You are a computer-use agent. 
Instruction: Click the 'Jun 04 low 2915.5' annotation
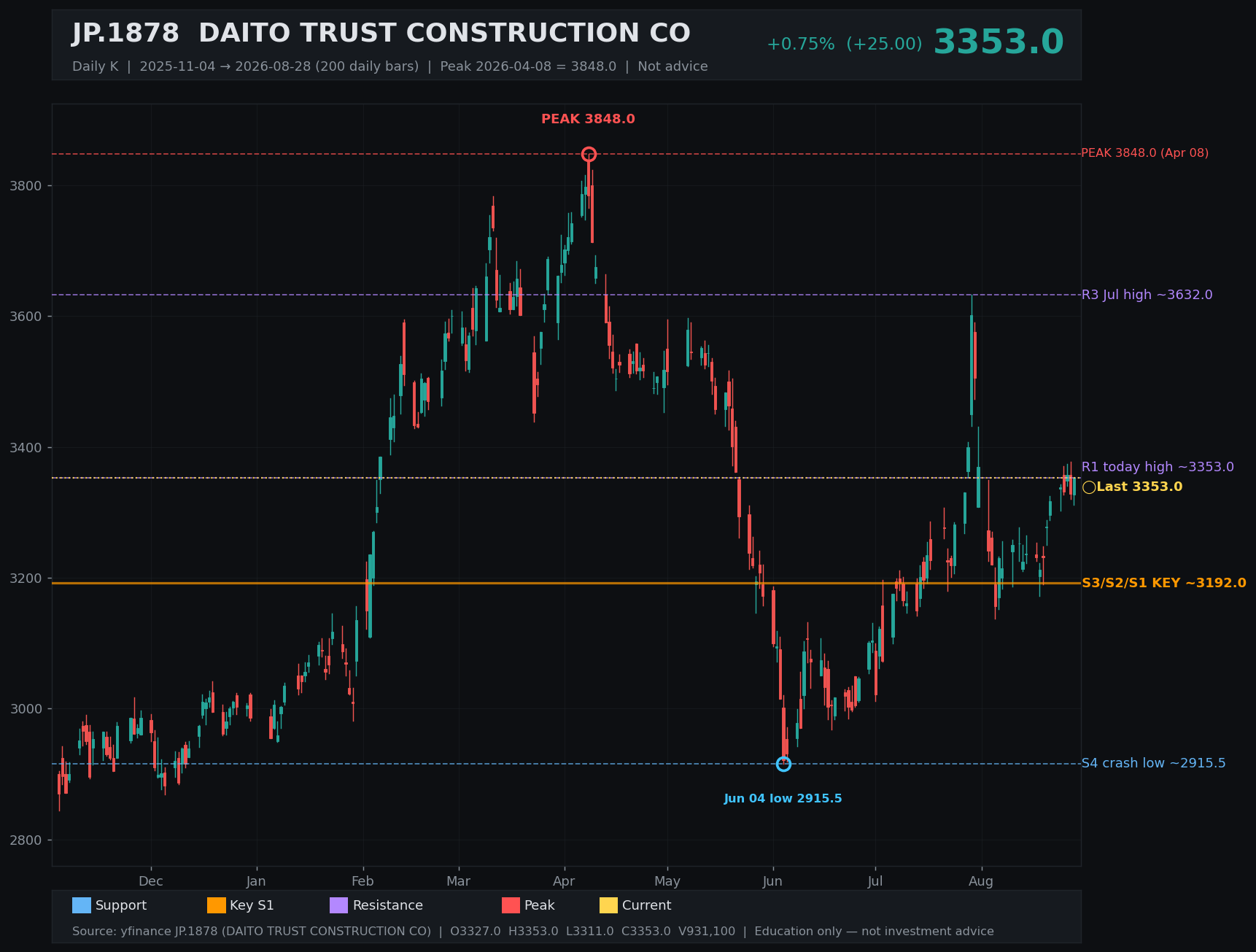click(x=783, y=799)
